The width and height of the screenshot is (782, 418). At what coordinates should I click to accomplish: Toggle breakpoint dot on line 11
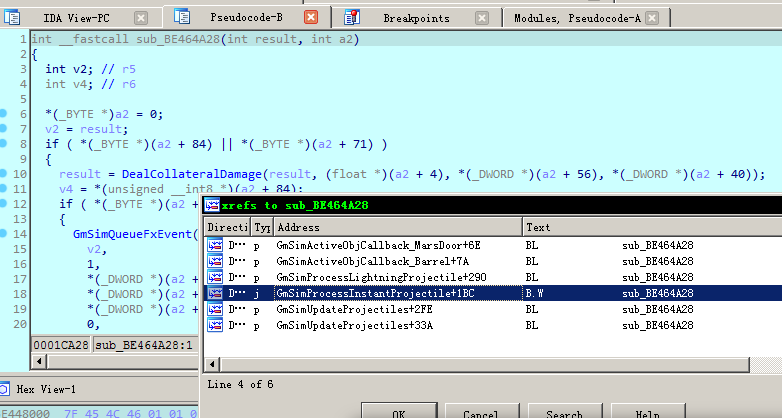pos(3,188)
